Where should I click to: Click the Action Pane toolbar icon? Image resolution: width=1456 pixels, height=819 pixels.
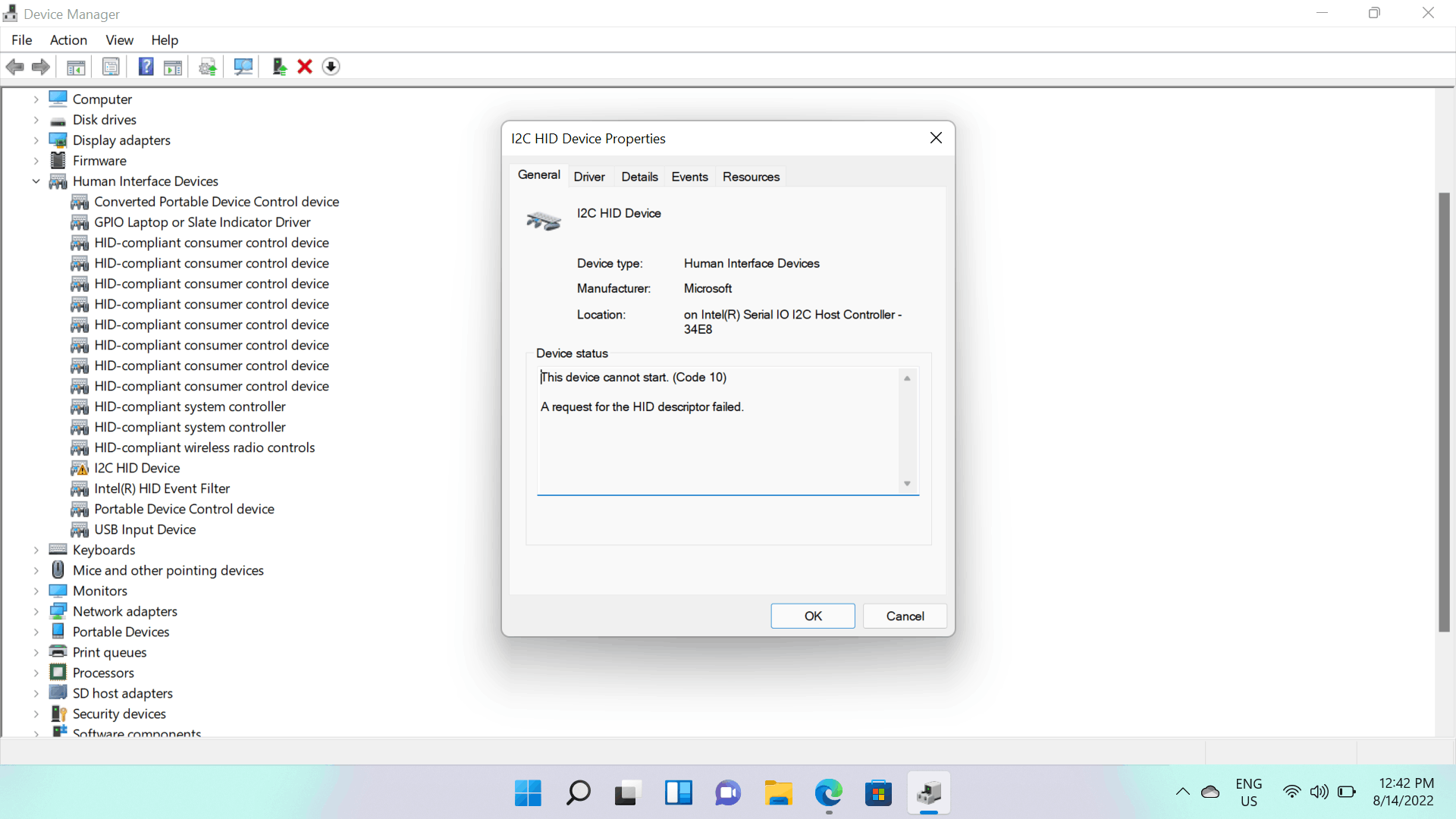click(173, 67)
